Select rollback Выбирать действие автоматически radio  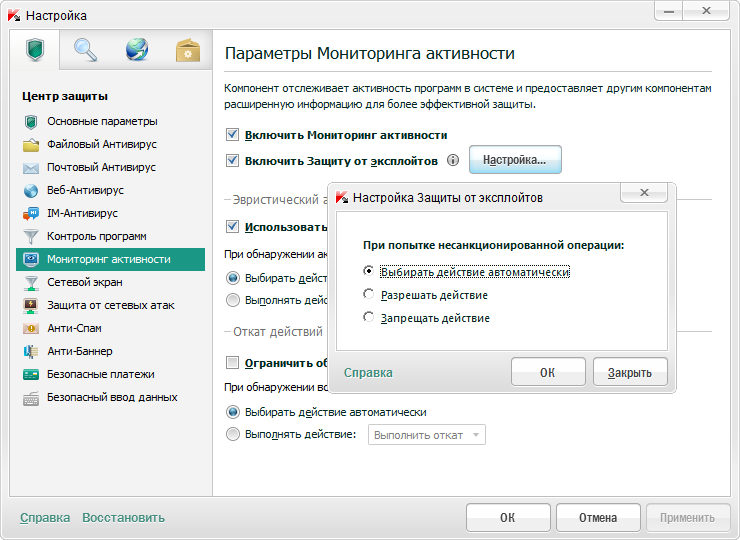[x=233, y=412]
